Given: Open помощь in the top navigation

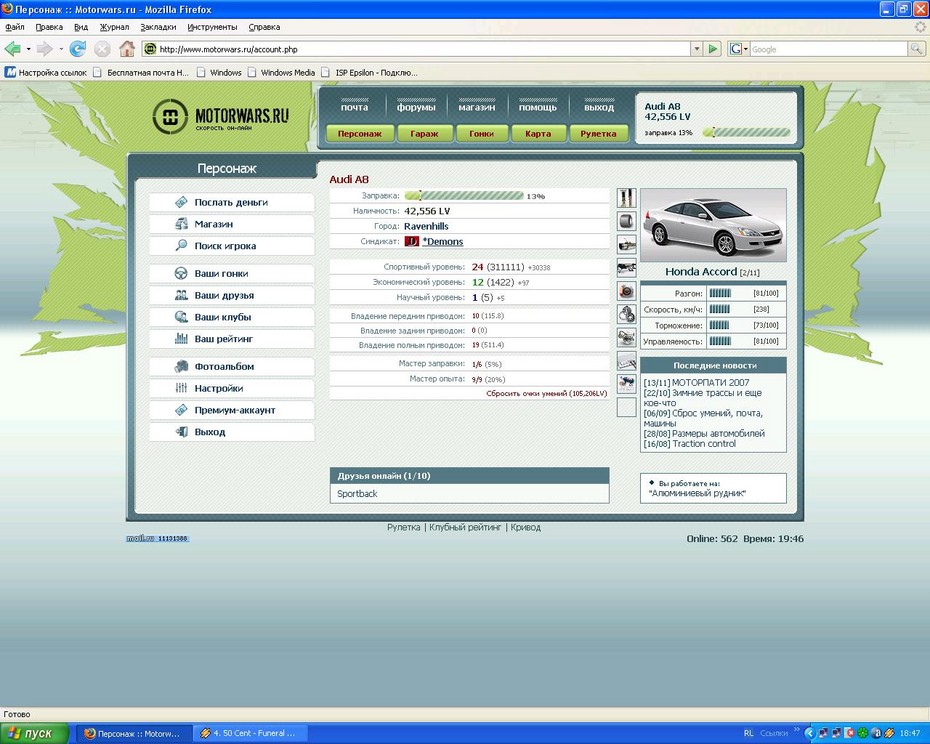Looking at the screenshot, I should tap(538, 107).
